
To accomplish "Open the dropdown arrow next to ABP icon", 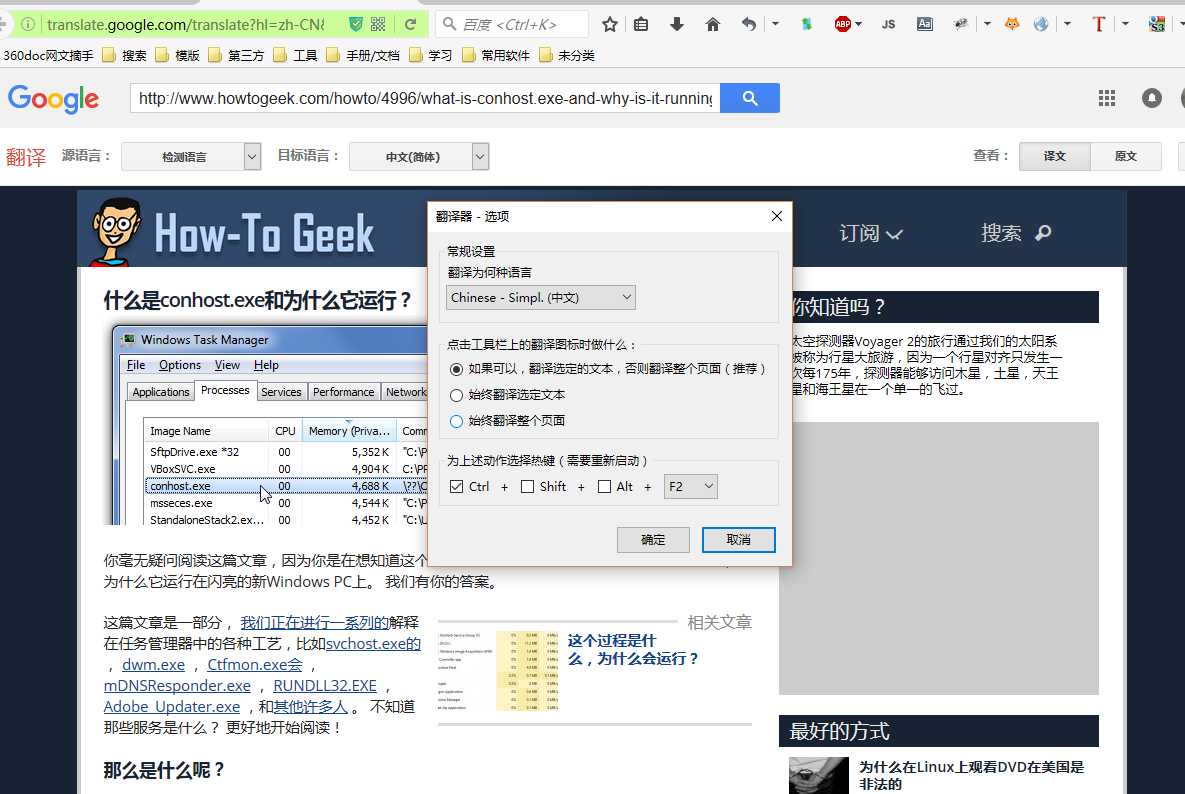I will click(x=859, y=24).
